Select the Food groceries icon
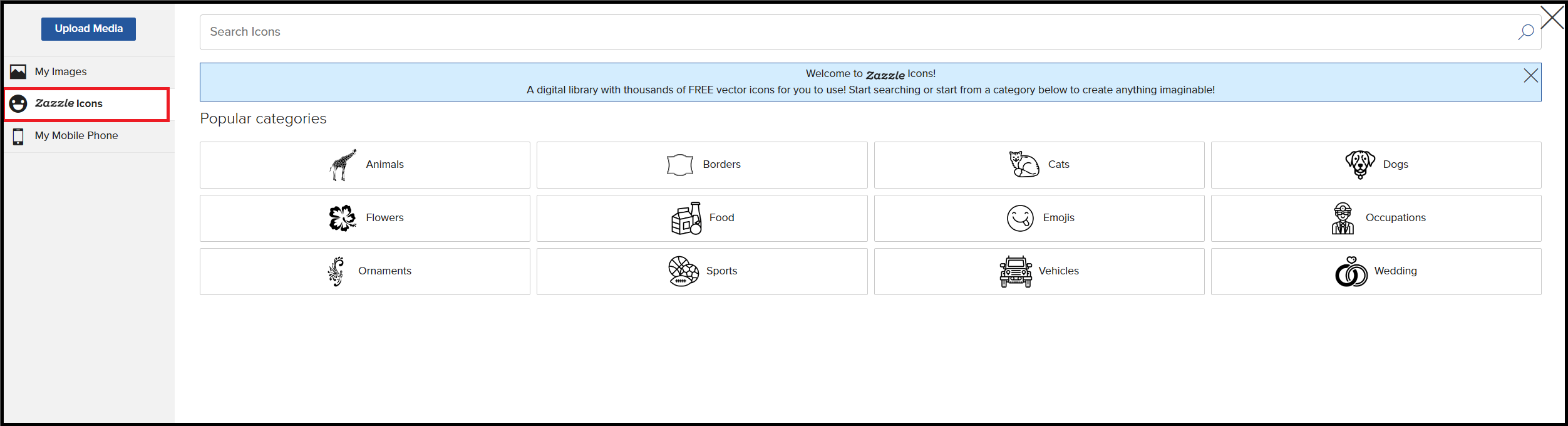Screen dimensions: 1568x426 [686, 218]
